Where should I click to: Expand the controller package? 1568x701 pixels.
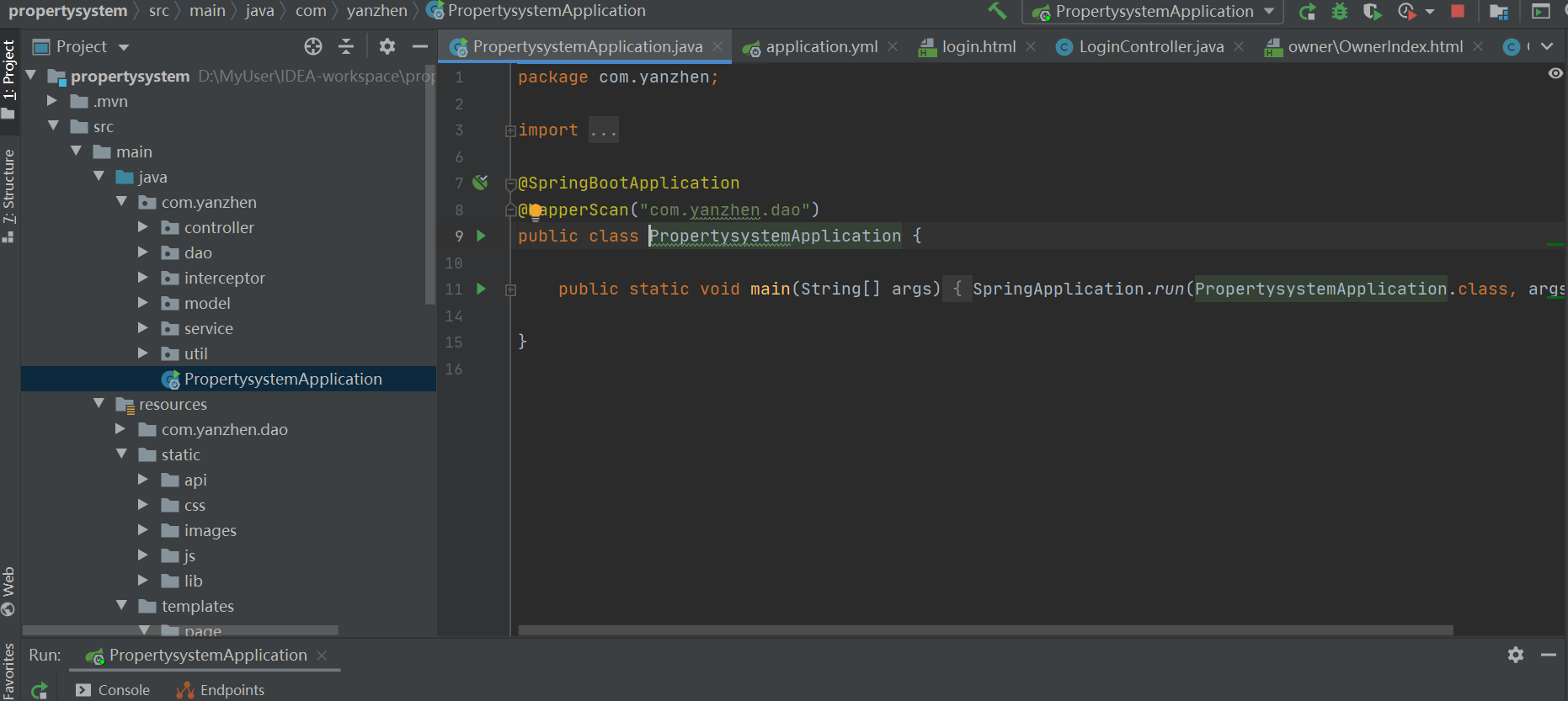[x=143, y=227]
